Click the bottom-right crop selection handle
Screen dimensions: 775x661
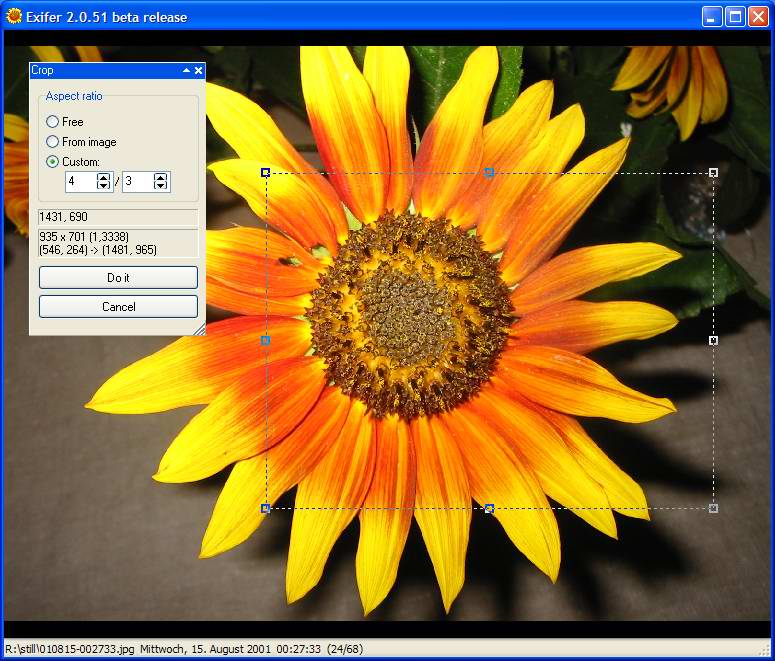tap(713, 509)
